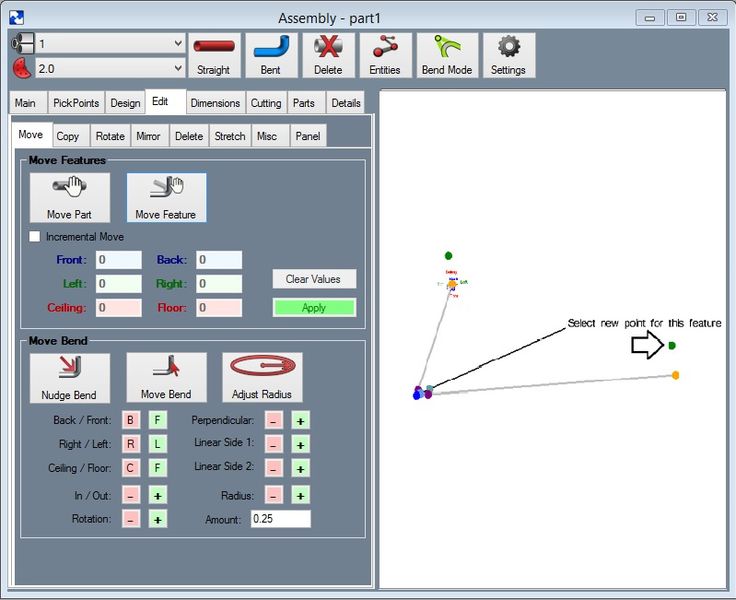The image size is (736, 600).
Task: Increase Radius with the plus button
Action: click(x=300, y=495)
